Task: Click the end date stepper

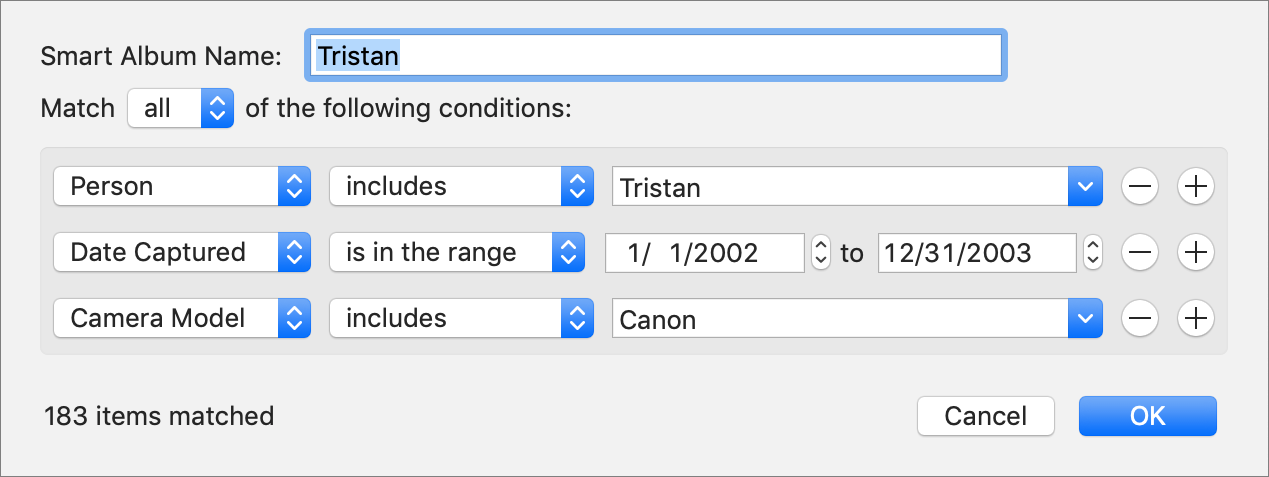Action: (1093, 253)
